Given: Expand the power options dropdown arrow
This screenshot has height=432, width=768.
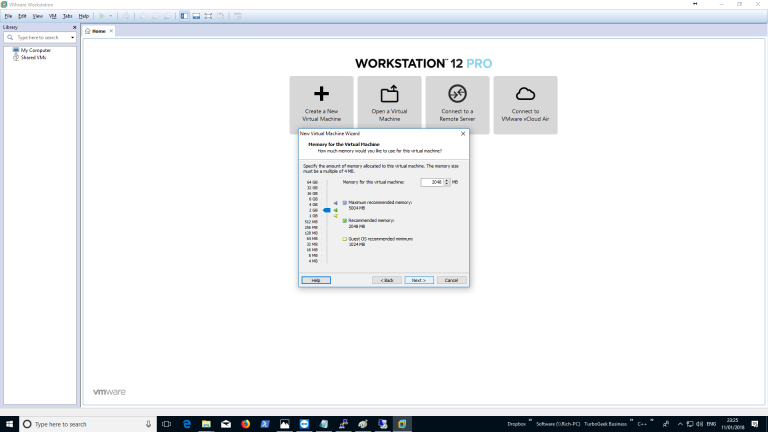Looking at the screenshot, I should [x=111, y=16].
